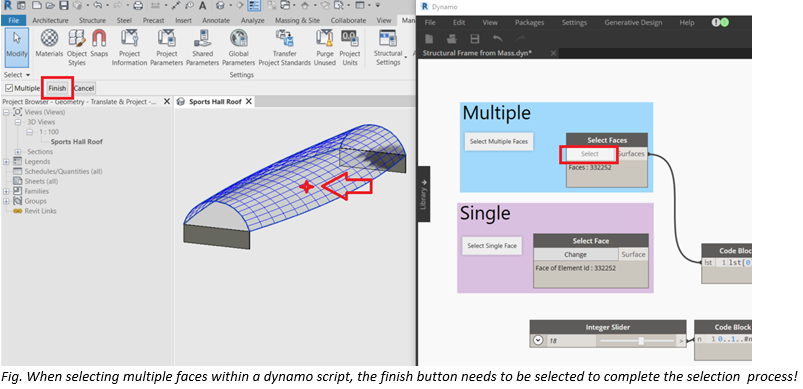803x389 pixels.
Task: Open Structural Settings
Action: click(x=388, y=47)
